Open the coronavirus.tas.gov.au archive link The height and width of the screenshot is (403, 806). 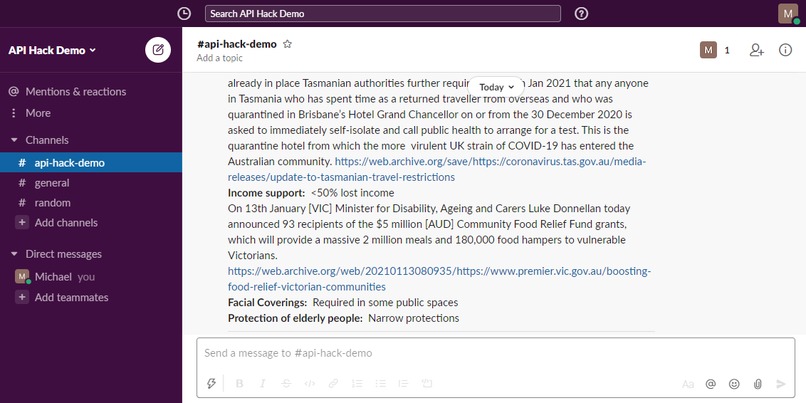pyautogui.click(x=436, y=169)
